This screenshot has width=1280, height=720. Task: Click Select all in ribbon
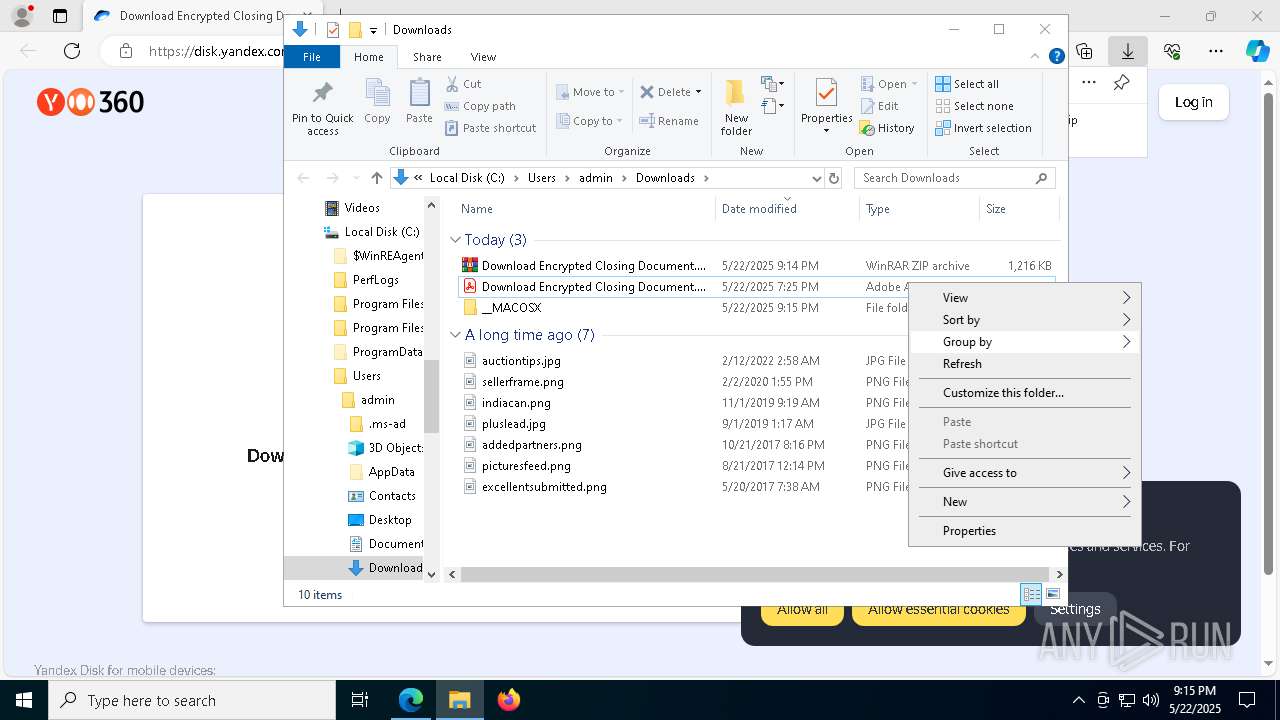point(967,84)
